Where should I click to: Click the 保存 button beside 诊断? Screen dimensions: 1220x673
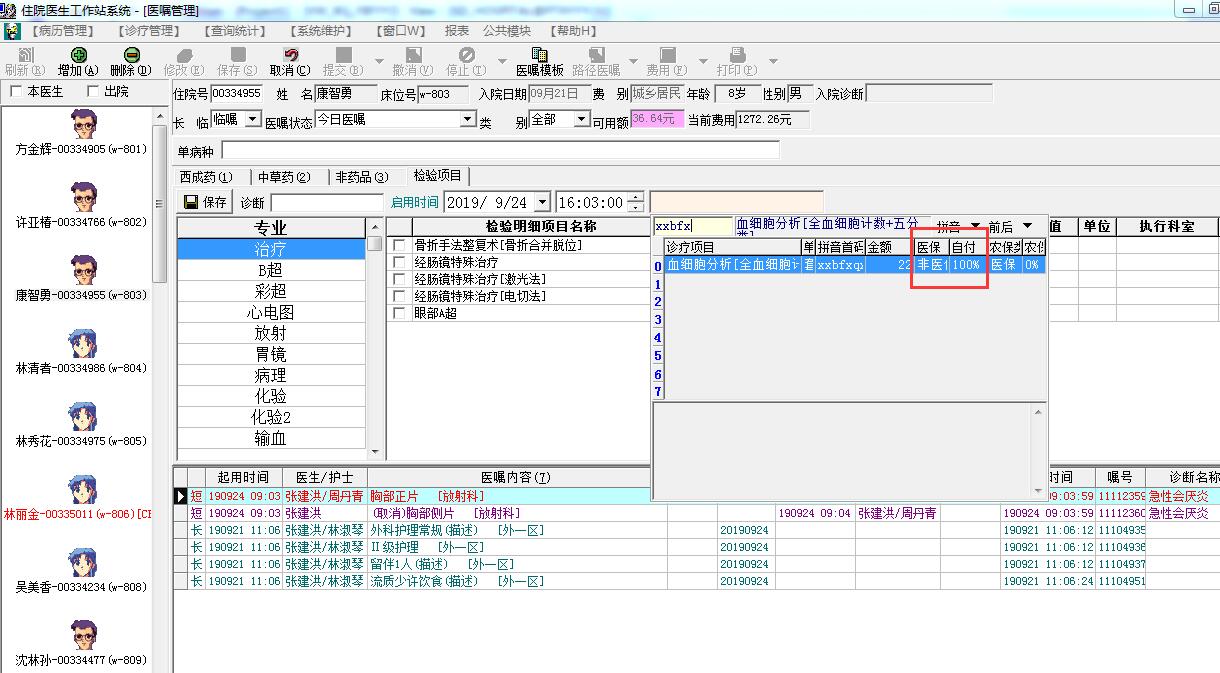coord(205,202)
